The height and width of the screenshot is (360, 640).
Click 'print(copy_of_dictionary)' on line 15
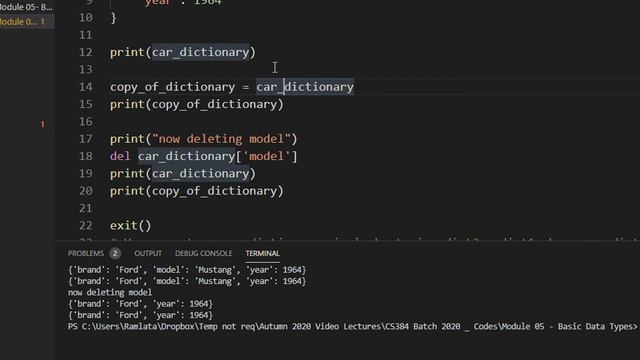coord(197,104)
